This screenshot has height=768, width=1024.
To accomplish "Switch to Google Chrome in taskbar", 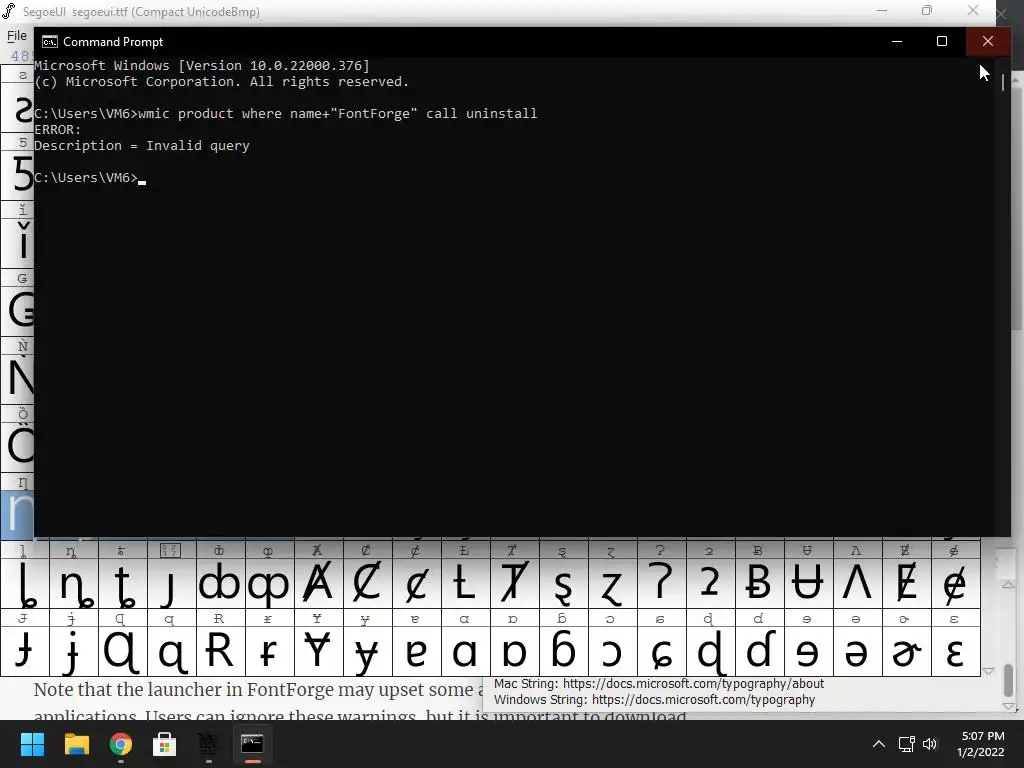I will click(x=121, y=744).
